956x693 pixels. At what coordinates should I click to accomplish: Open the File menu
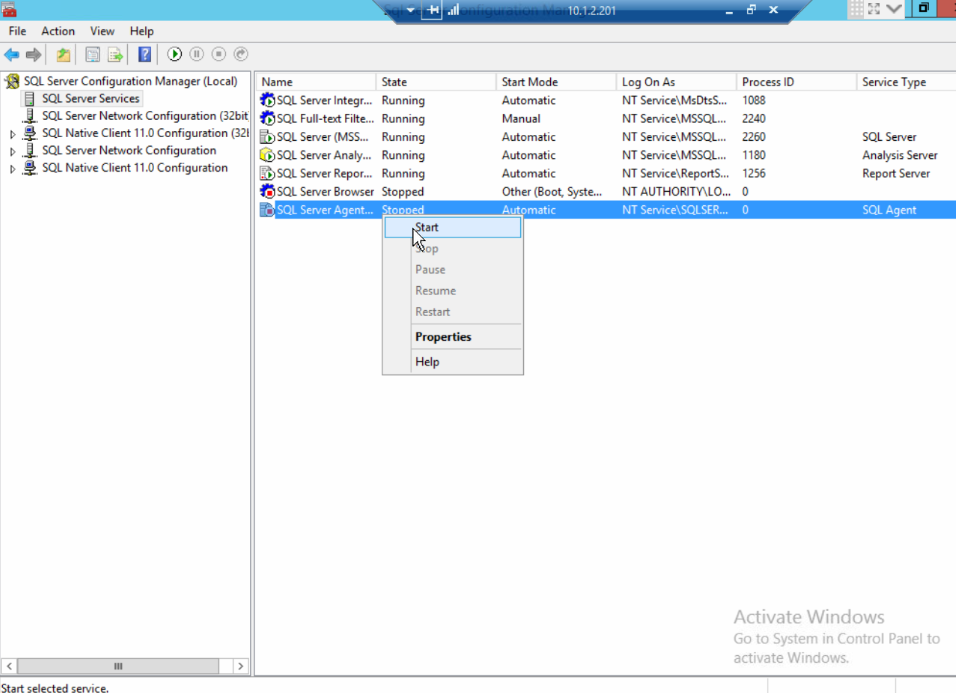[17, 31]
